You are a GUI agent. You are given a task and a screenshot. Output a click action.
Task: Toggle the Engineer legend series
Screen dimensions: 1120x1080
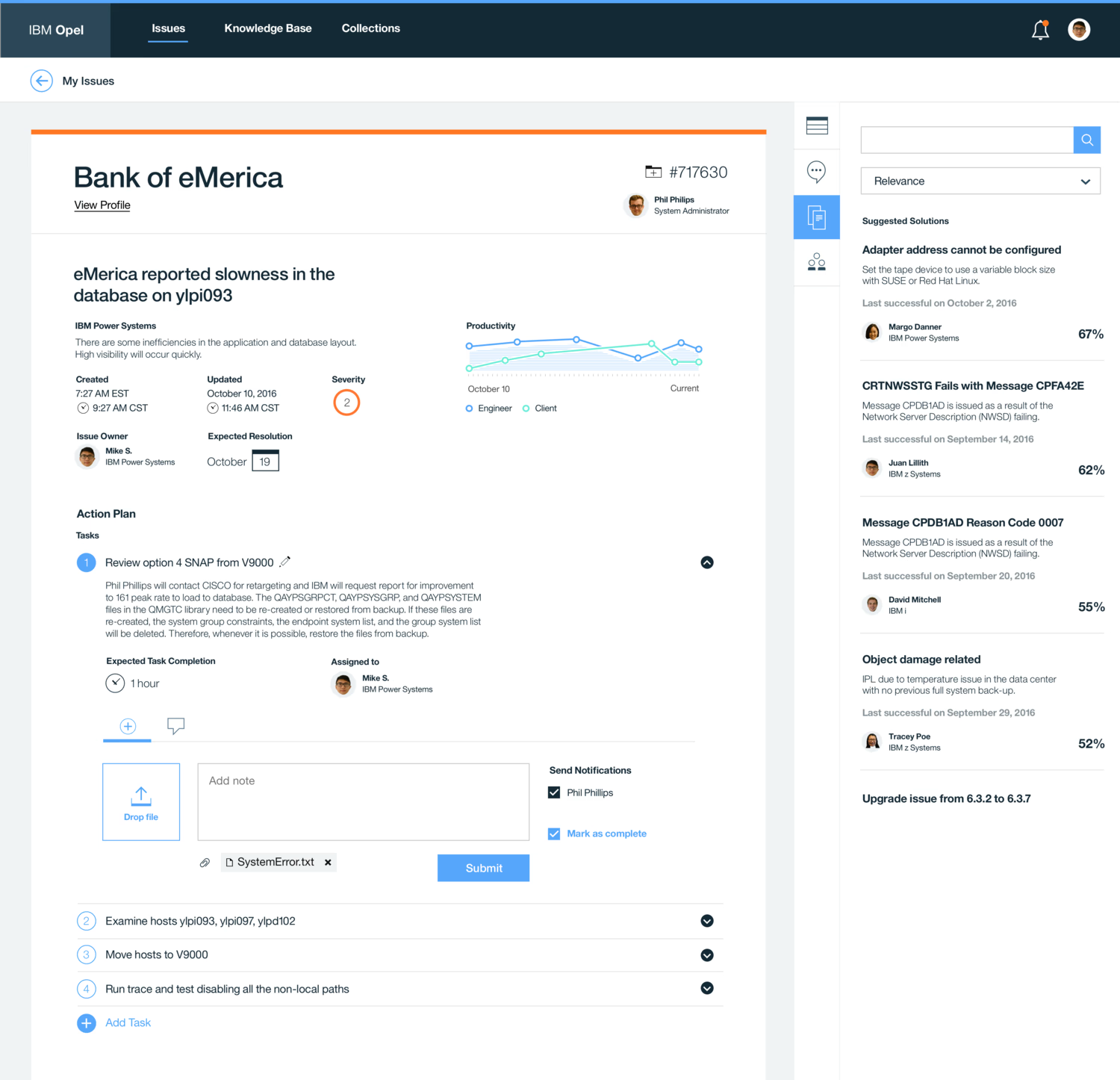click(489, 409)
